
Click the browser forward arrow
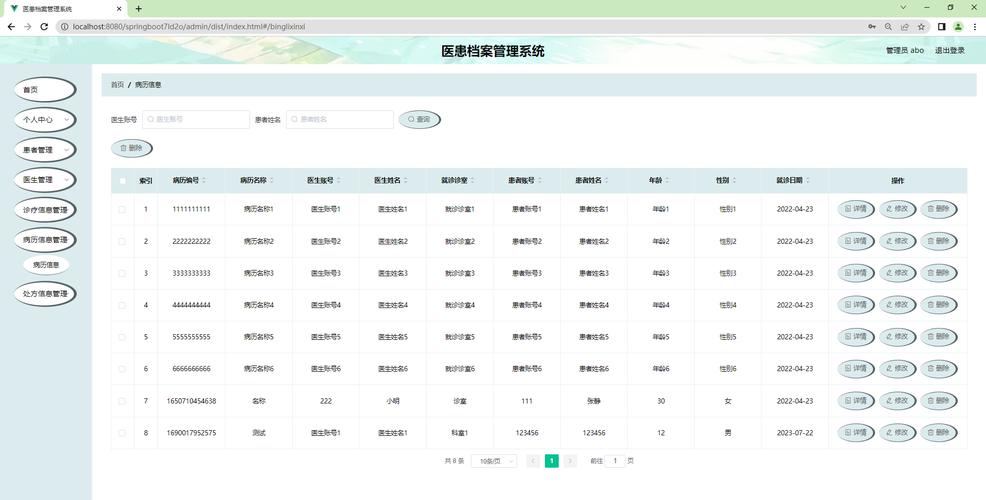coord(28,26)
